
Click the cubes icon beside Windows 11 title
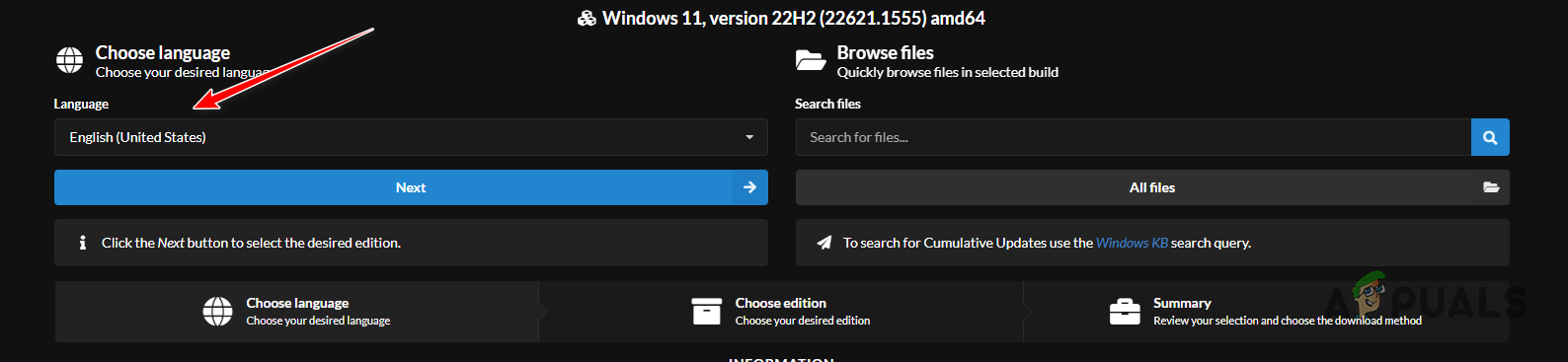click(587, 19)
